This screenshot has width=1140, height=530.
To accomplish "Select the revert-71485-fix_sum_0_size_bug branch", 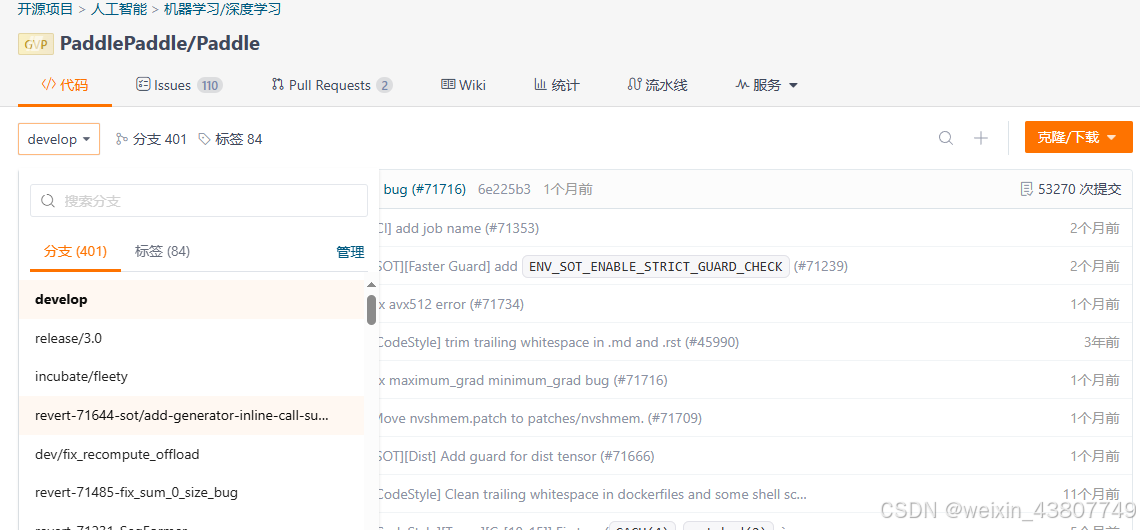I will click(192, 493).
